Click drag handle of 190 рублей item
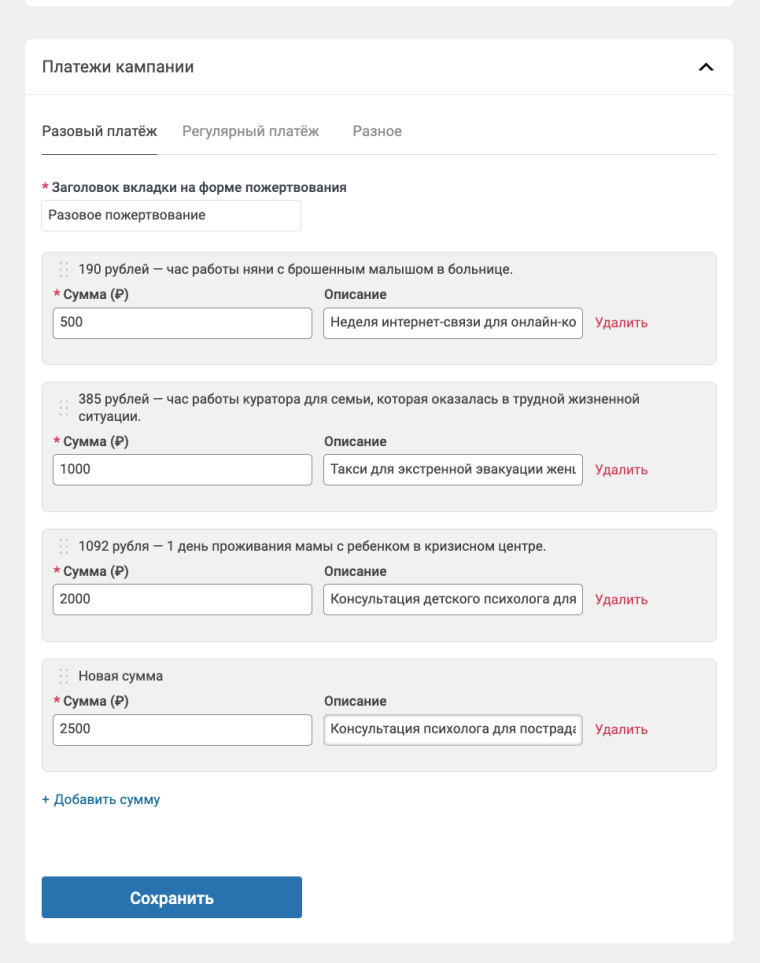 coord(64,269)
